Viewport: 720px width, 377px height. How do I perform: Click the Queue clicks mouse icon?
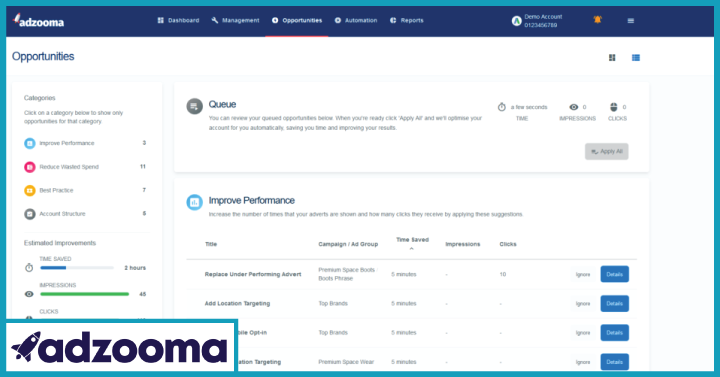pyautogui.click(x=613, y=107)
